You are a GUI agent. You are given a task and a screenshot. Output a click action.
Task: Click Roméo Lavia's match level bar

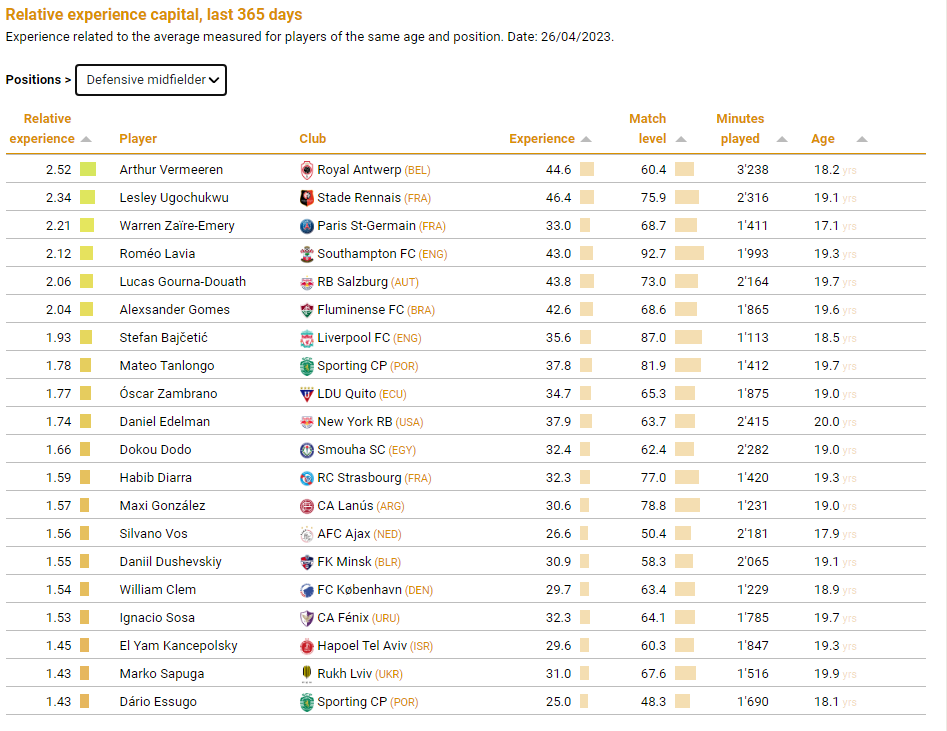pyautogui.click(x=689, y=254)
